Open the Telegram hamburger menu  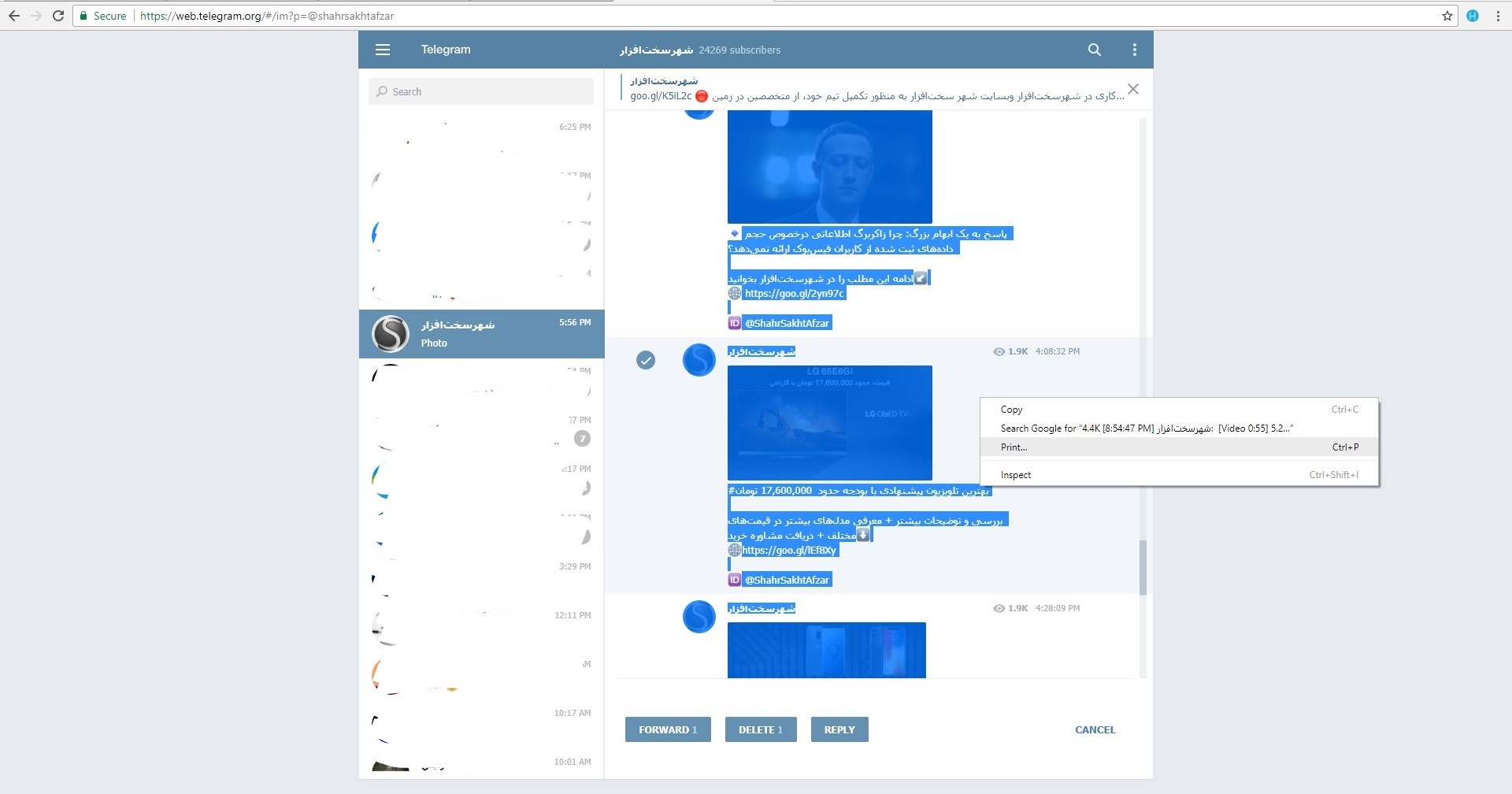[x=383, y=50]
